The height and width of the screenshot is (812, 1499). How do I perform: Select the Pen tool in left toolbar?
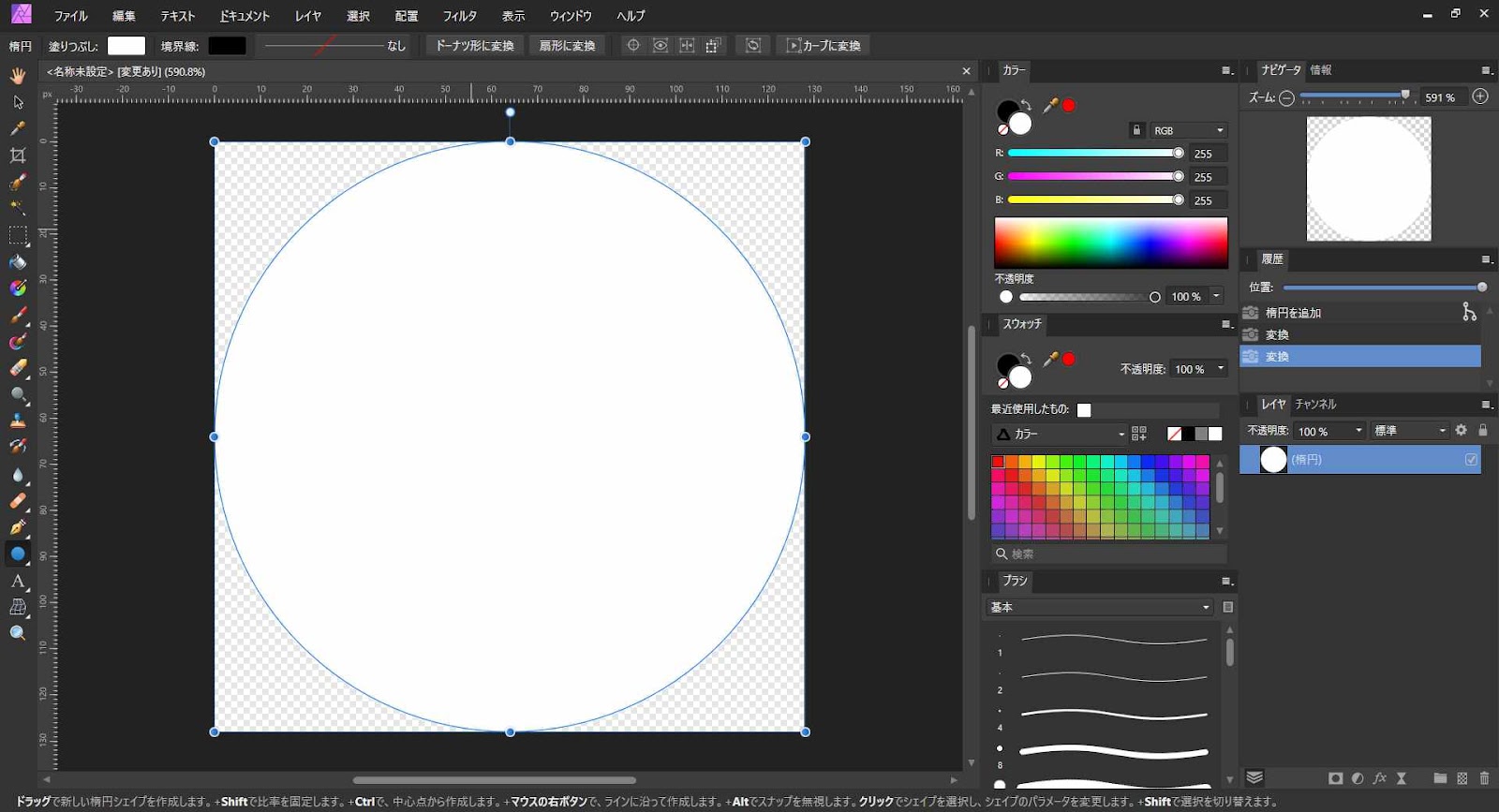(x=18, y=528)
